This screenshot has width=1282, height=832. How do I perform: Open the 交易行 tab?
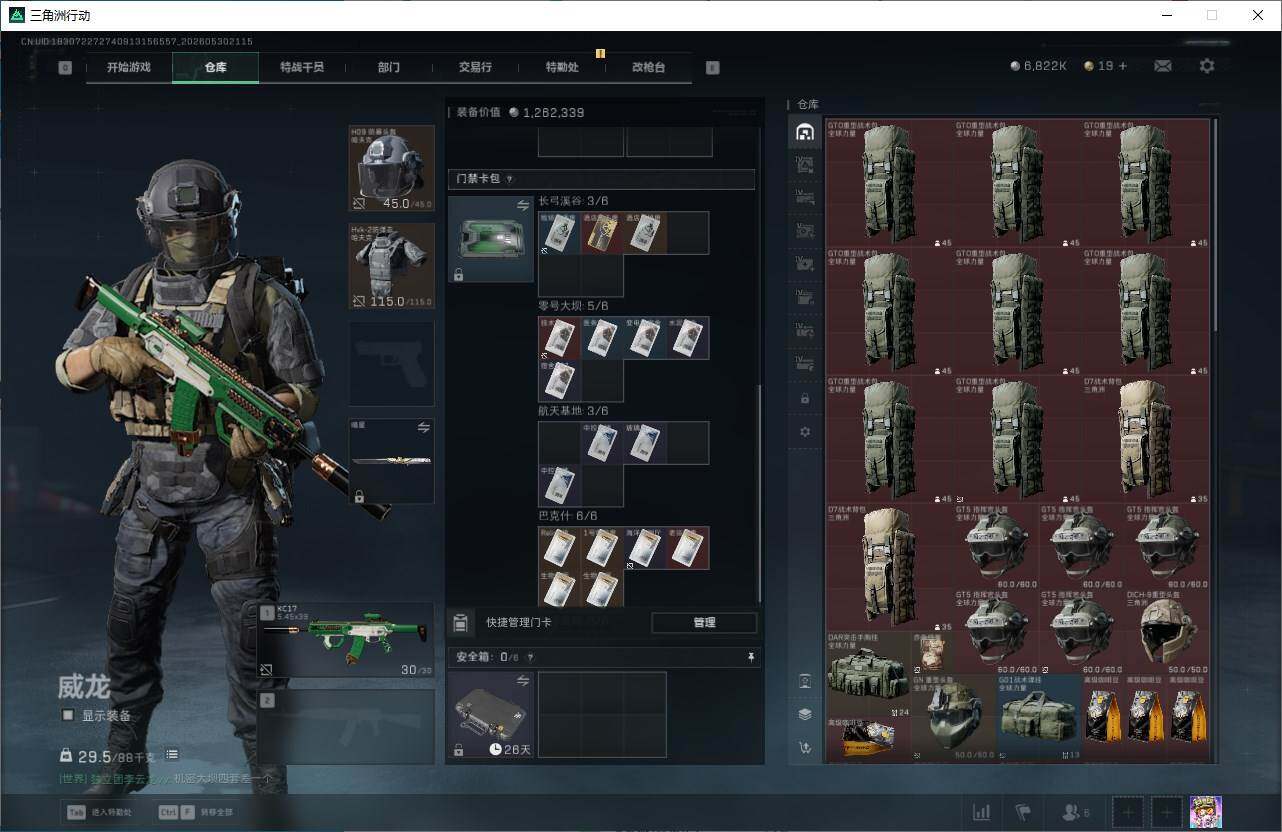pyautogui.click(x=475, y=67)
